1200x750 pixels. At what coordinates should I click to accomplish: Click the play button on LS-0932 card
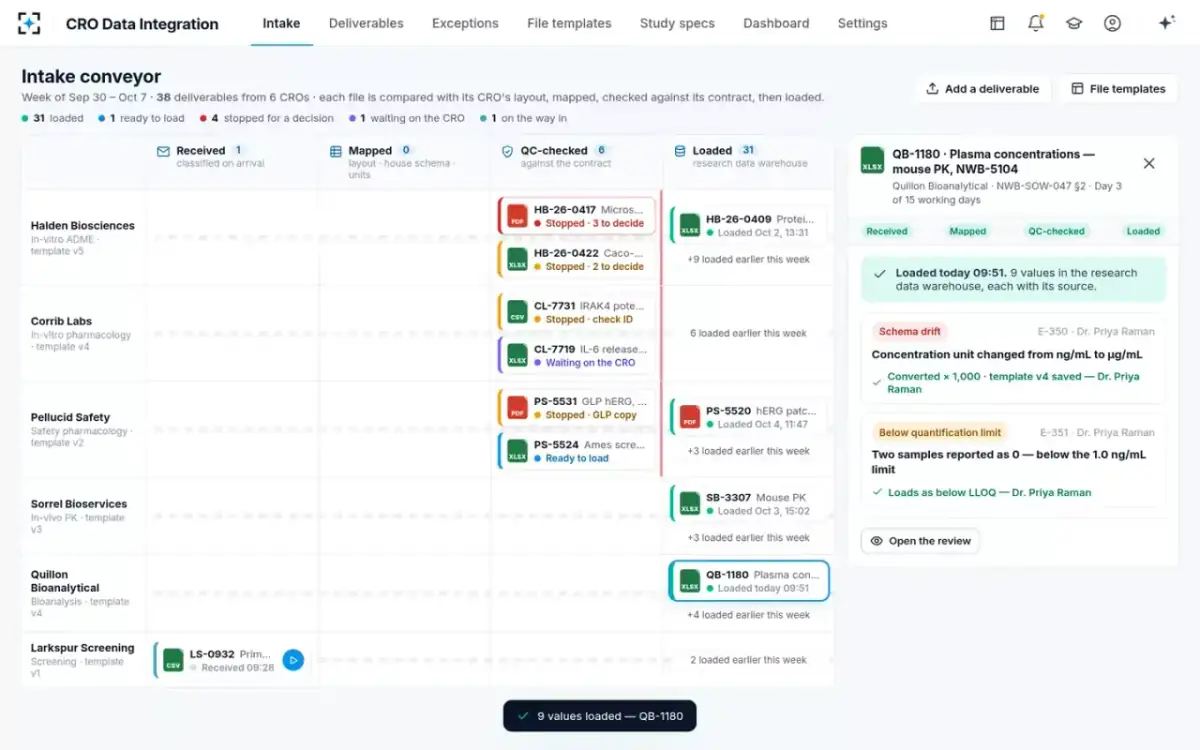pyautogui.click(x=293, y=660)
